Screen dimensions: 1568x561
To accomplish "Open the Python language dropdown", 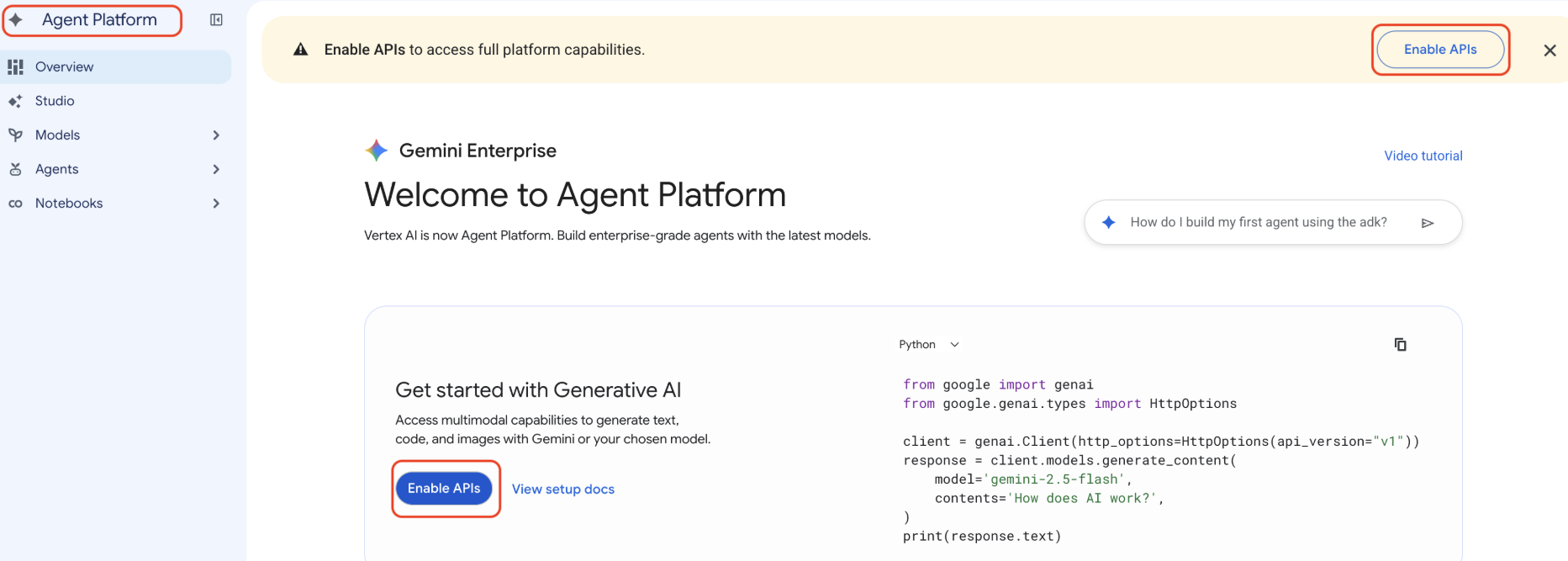I will point(929,345).
